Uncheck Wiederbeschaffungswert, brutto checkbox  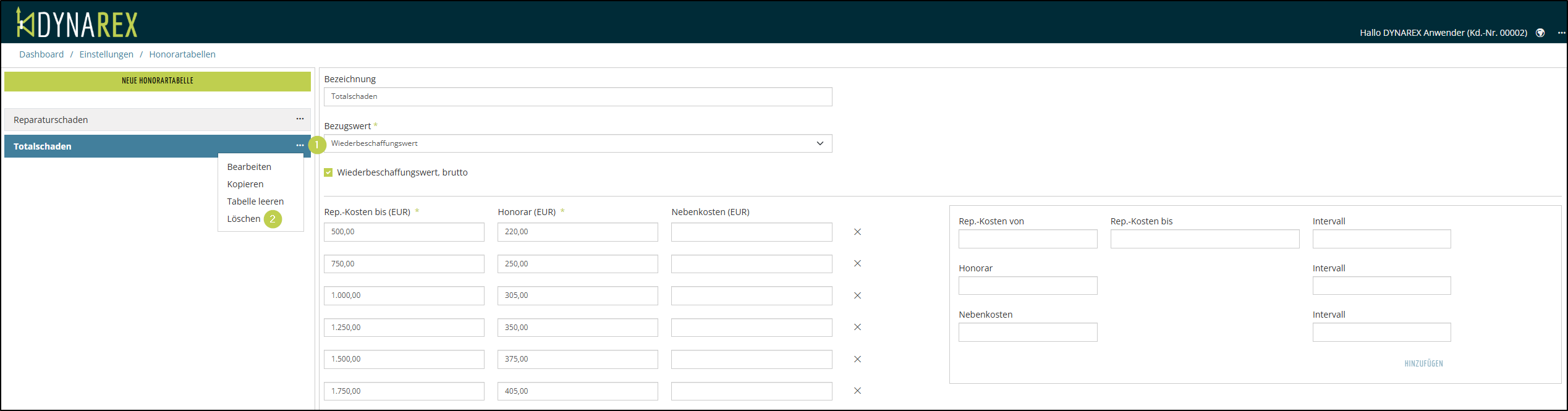click(328, 172)
